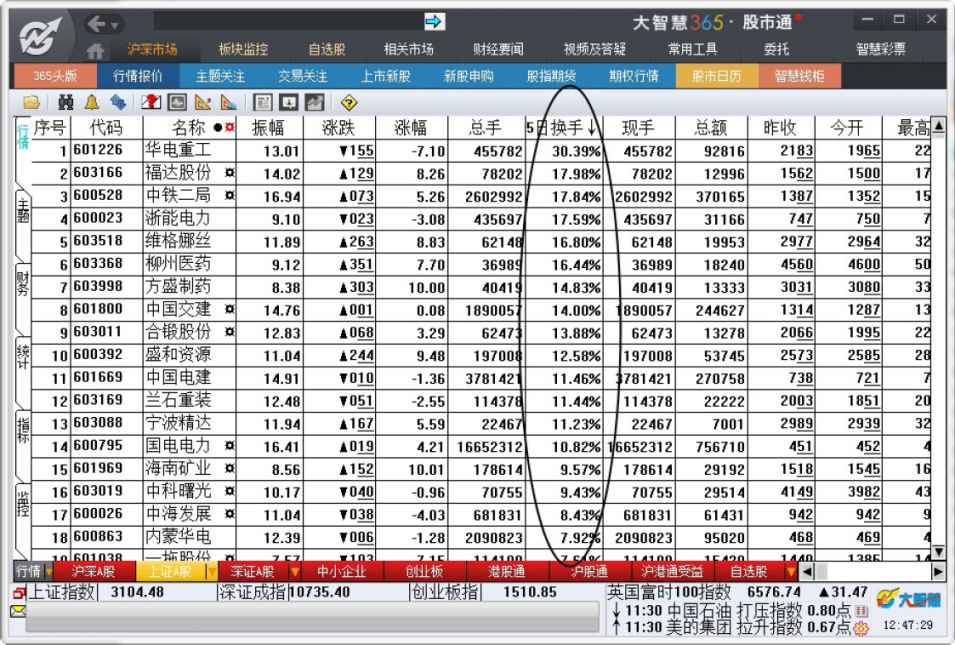Click small list icon next to 打压指数
Viewport: 955px width, 645px height.
click(x=862, y=610)
